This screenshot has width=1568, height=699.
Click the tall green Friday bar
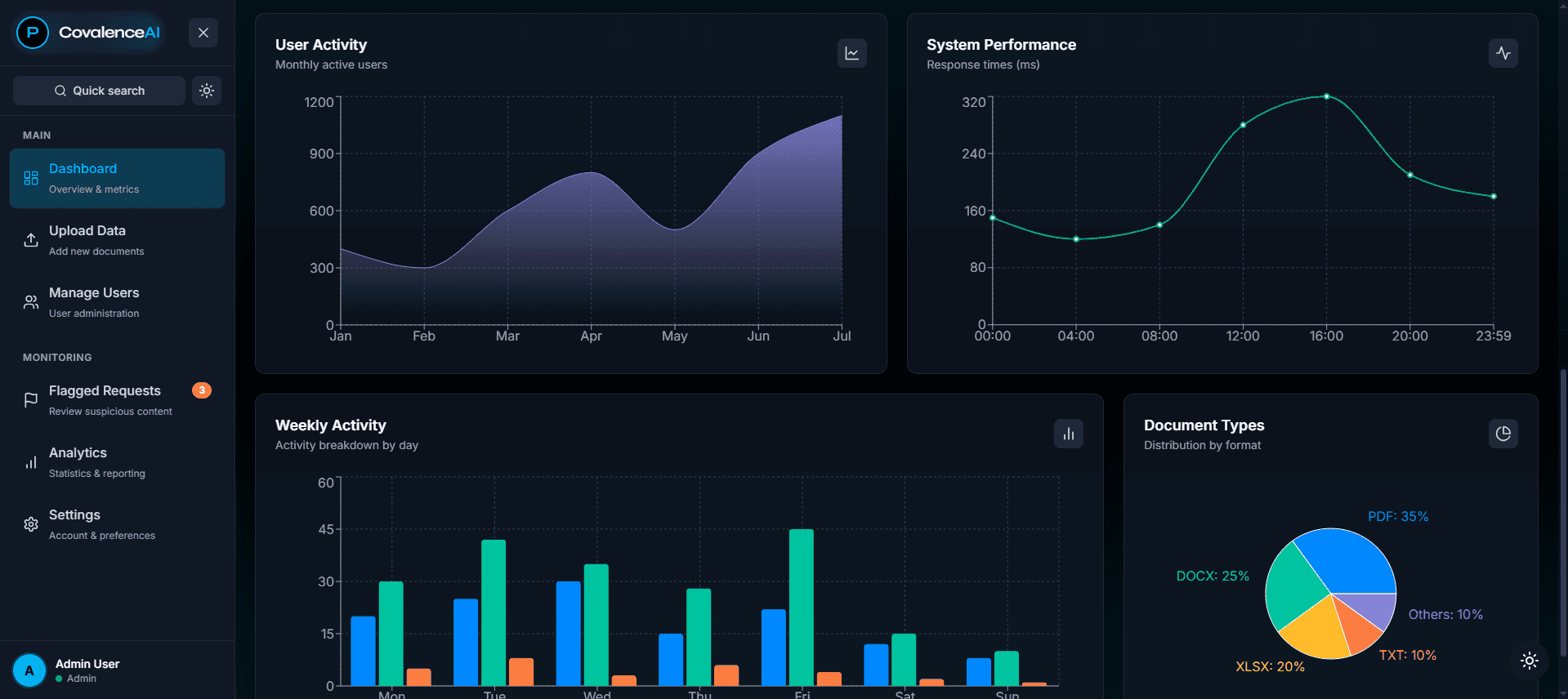[802, 608]
